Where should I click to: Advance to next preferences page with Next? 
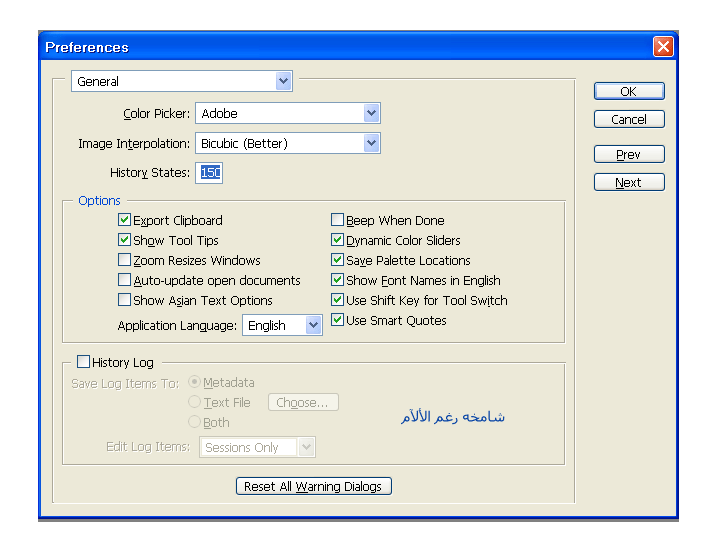coord(628,183)
